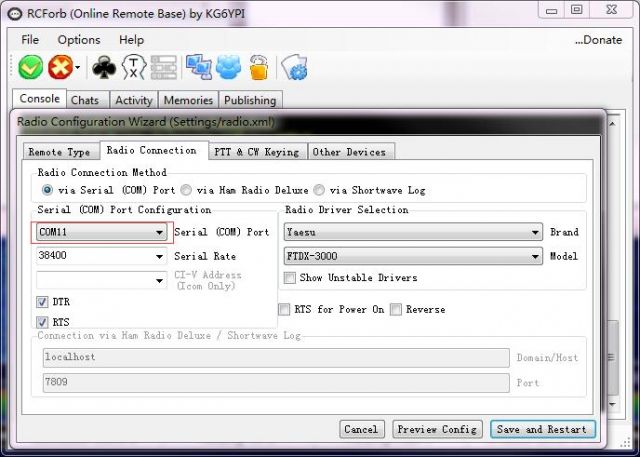Click the red X disconnect icon

click(x=60, y=67)
